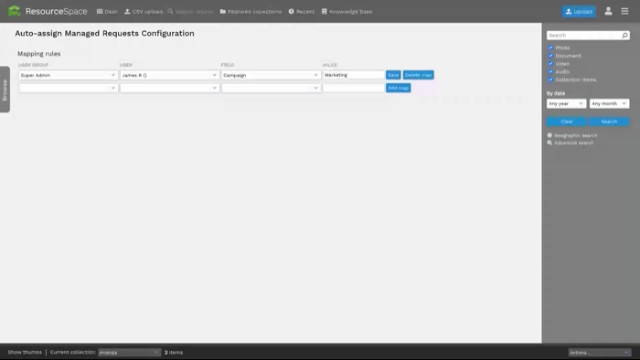Viewport: 640px width, 360px height.
Task: Click the '2 items' collection count text
Action: pos(173,352)
